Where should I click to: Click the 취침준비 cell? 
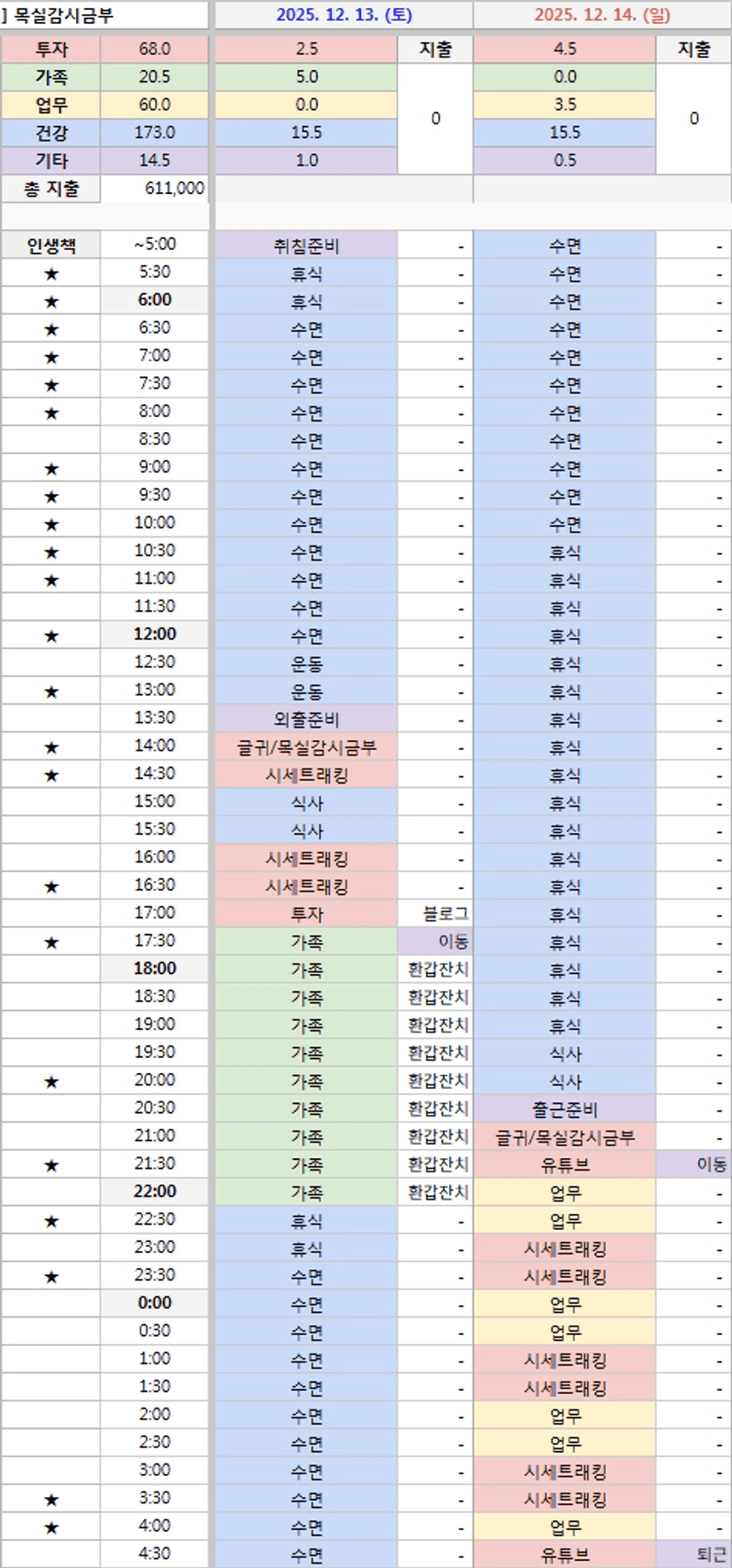[x=306, y=245]
